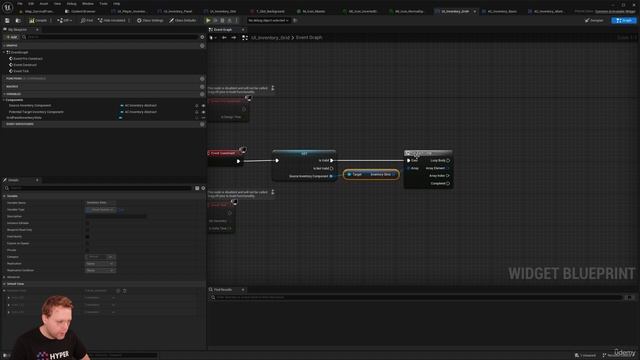The width and height of the screenshot is (640, 360).
Task: Click Hide Unrelated in toolbar
Action: click(x=111, y=20)
